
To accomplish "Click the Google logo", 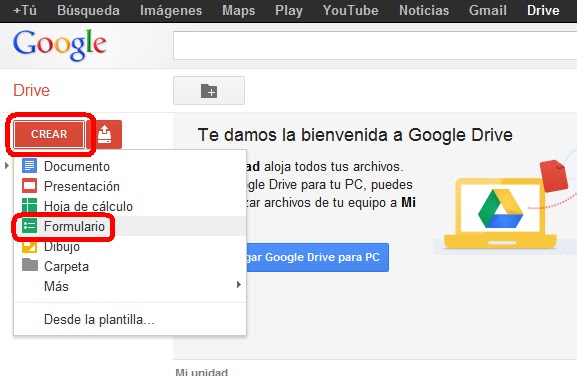I will pyautogui.click(x=60, y=45).
